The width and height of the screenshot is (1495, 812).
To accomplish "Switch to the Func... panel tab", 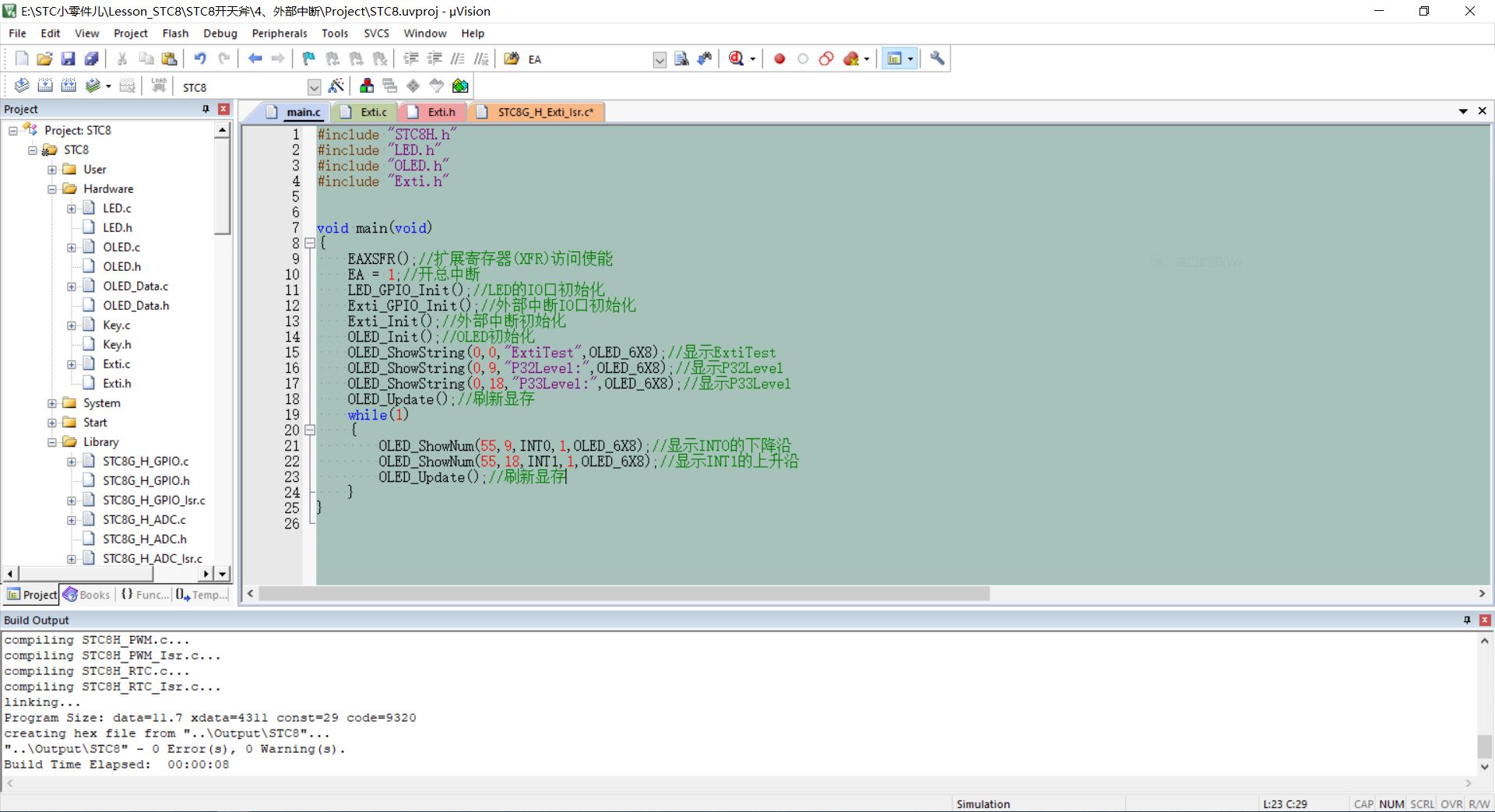I will (145, 595).
